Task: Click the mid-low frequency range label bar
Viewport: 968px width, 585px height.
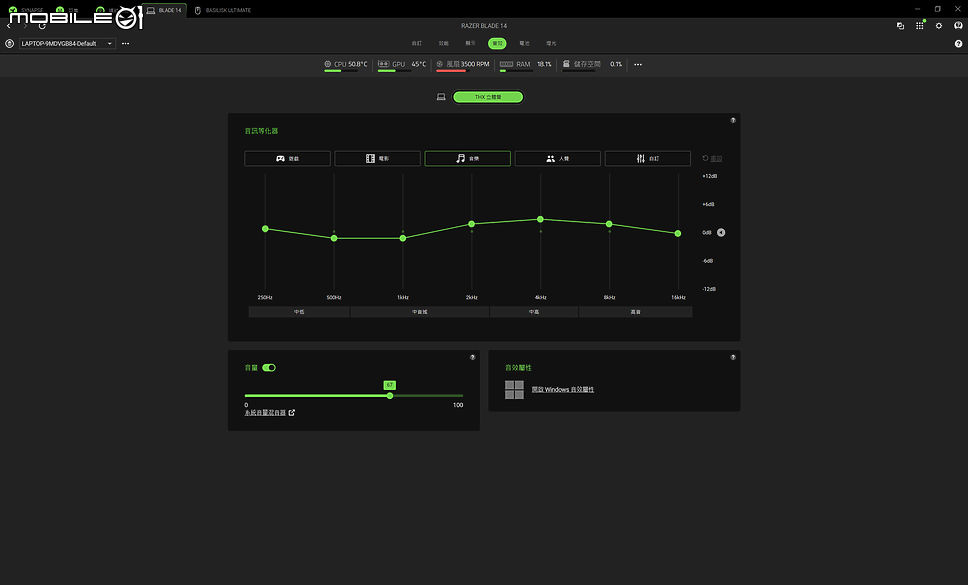Action: [x=299, y=312]
